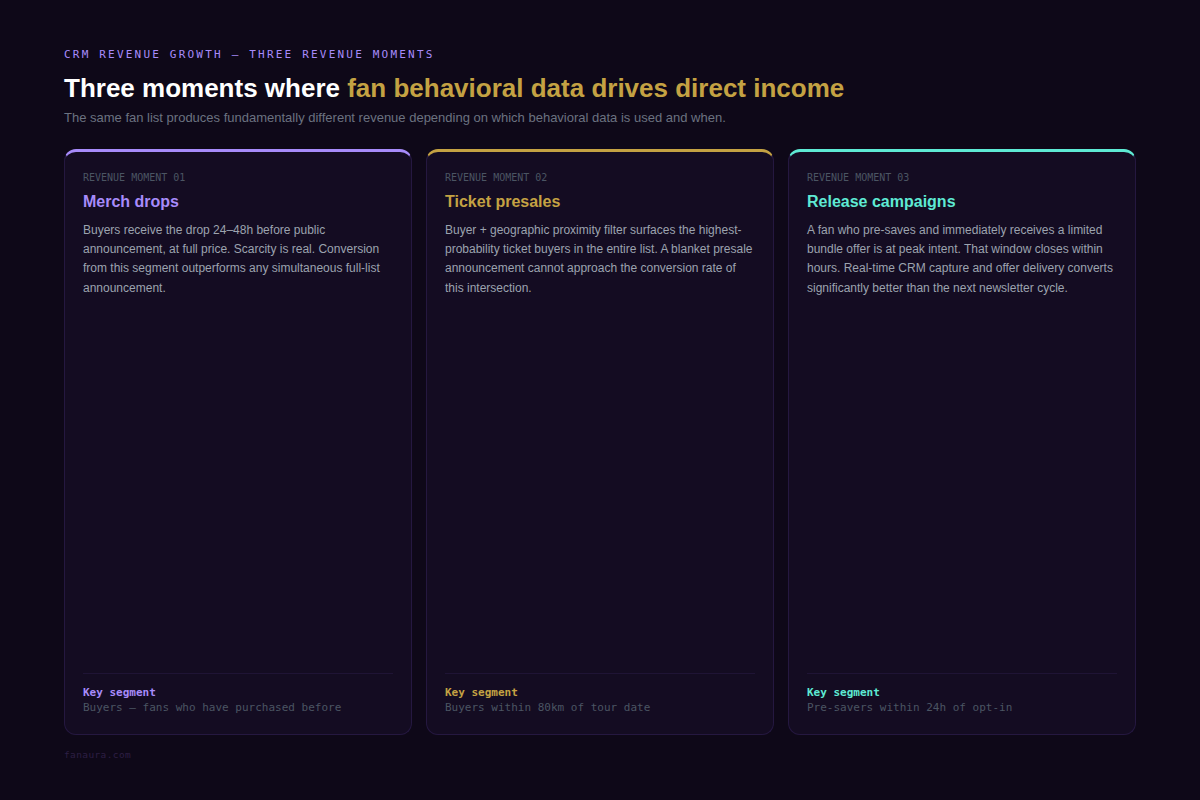
Task: Click 'Buyers — fans who have purchased before' text
Action: (x=212, y=707)
